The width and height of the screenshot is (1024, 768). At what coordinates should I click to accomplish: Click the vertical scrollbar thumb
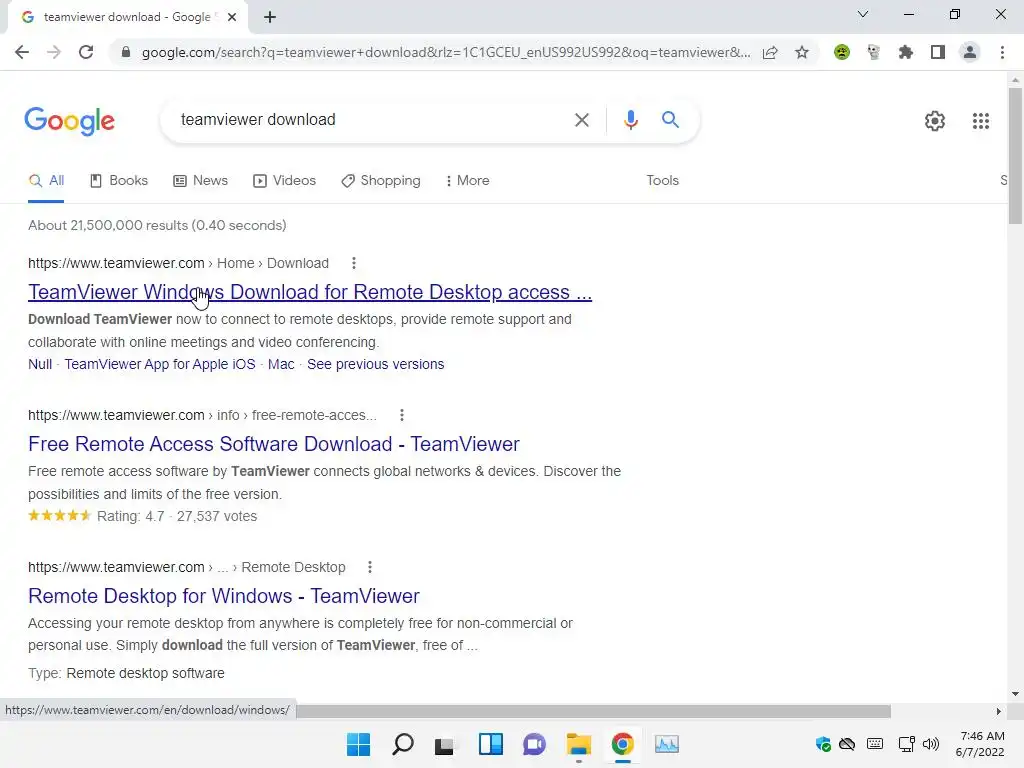pyautogui.click(x=1015, y=155)
